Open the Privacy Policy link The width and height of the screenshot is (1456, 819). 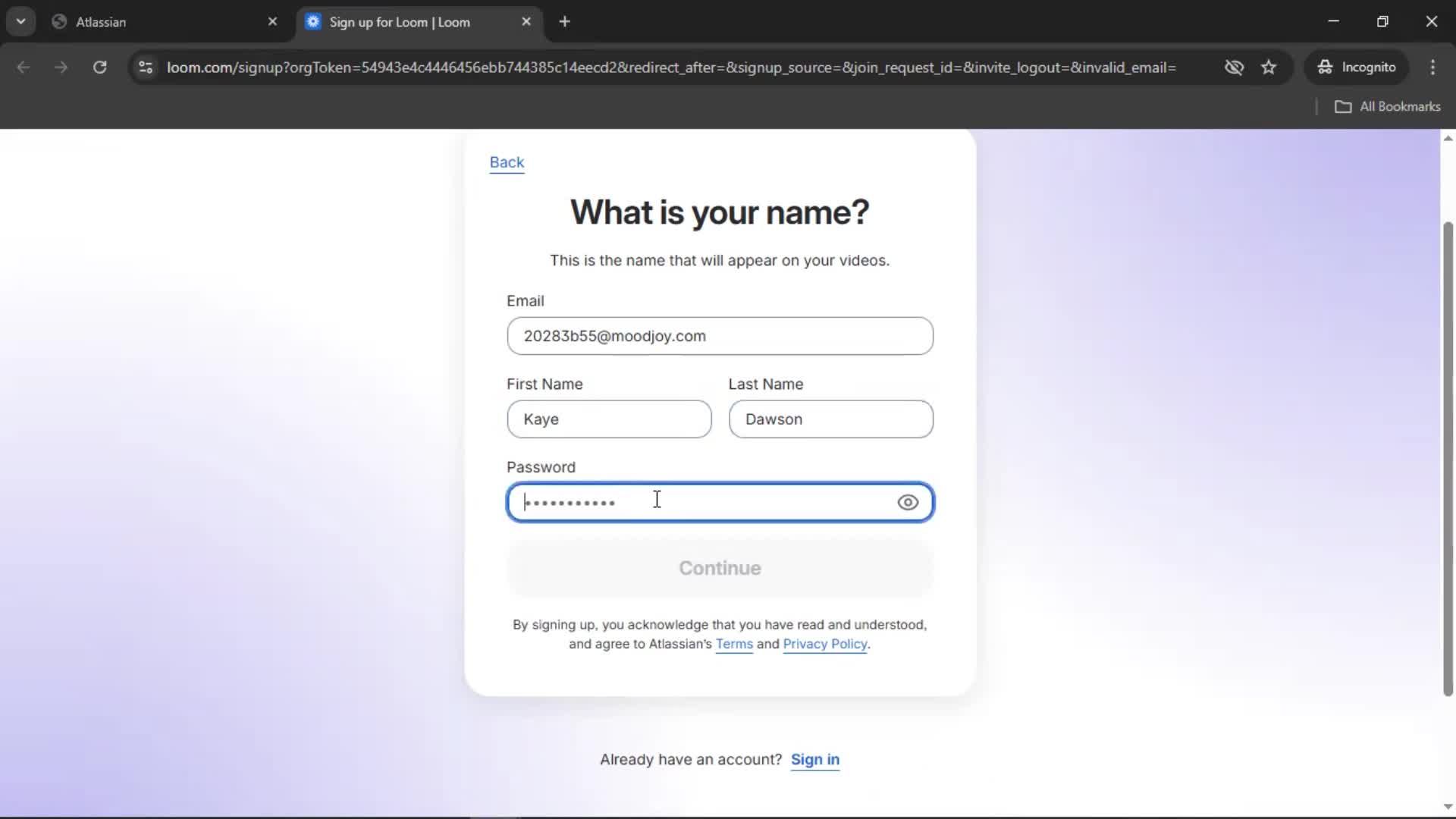[824, 644]
